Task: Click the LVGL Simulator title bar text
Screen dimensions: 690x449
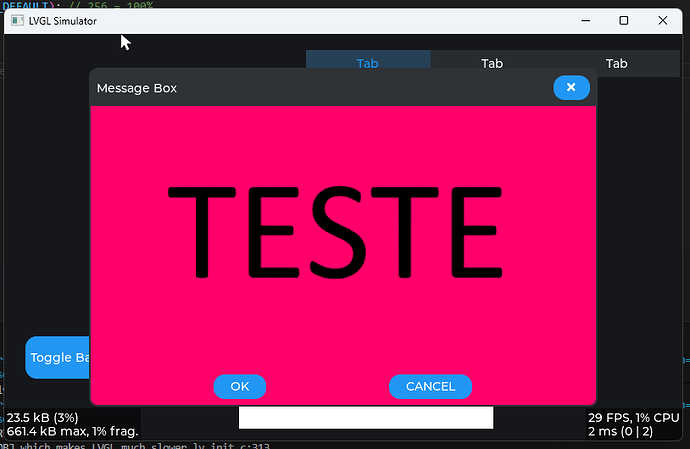Action: pos(62,21)
